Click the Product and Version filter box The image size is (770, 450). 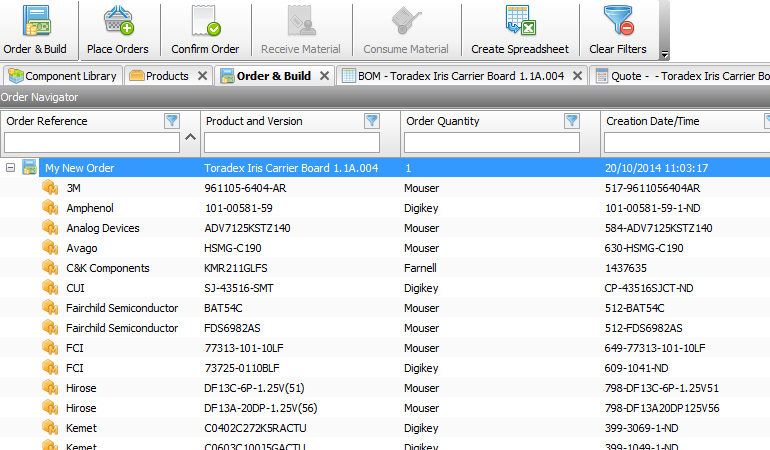pos(292,143)
